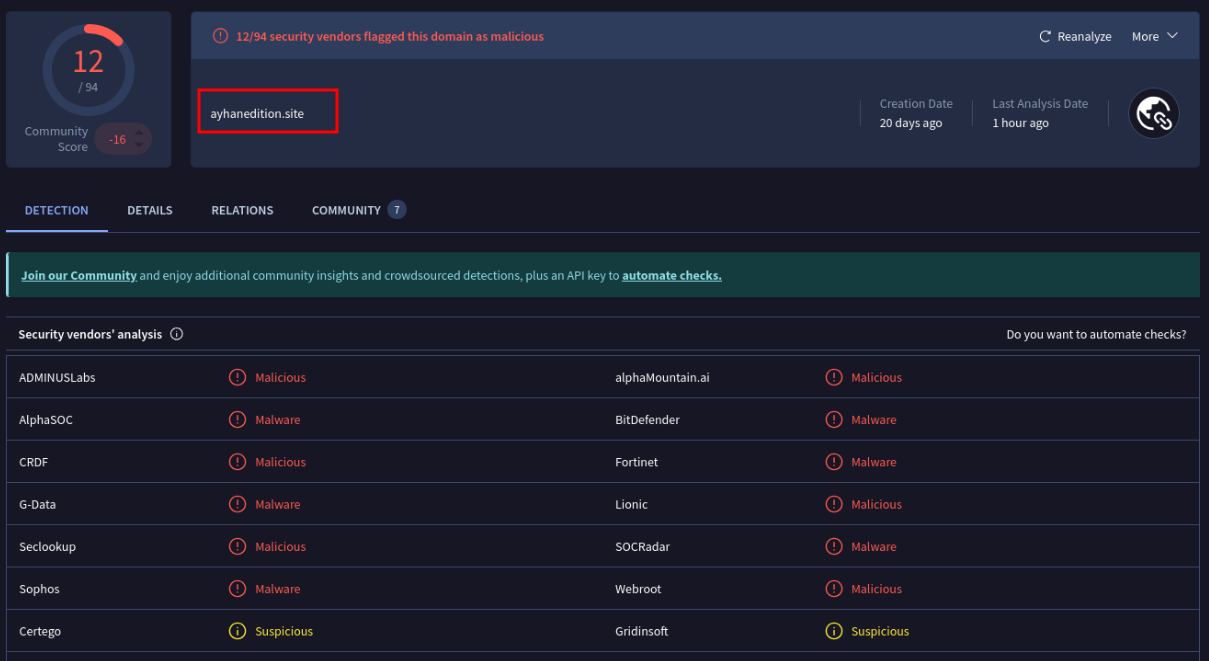Downvote the community score with the down arrow

click(x=140, y=145)
